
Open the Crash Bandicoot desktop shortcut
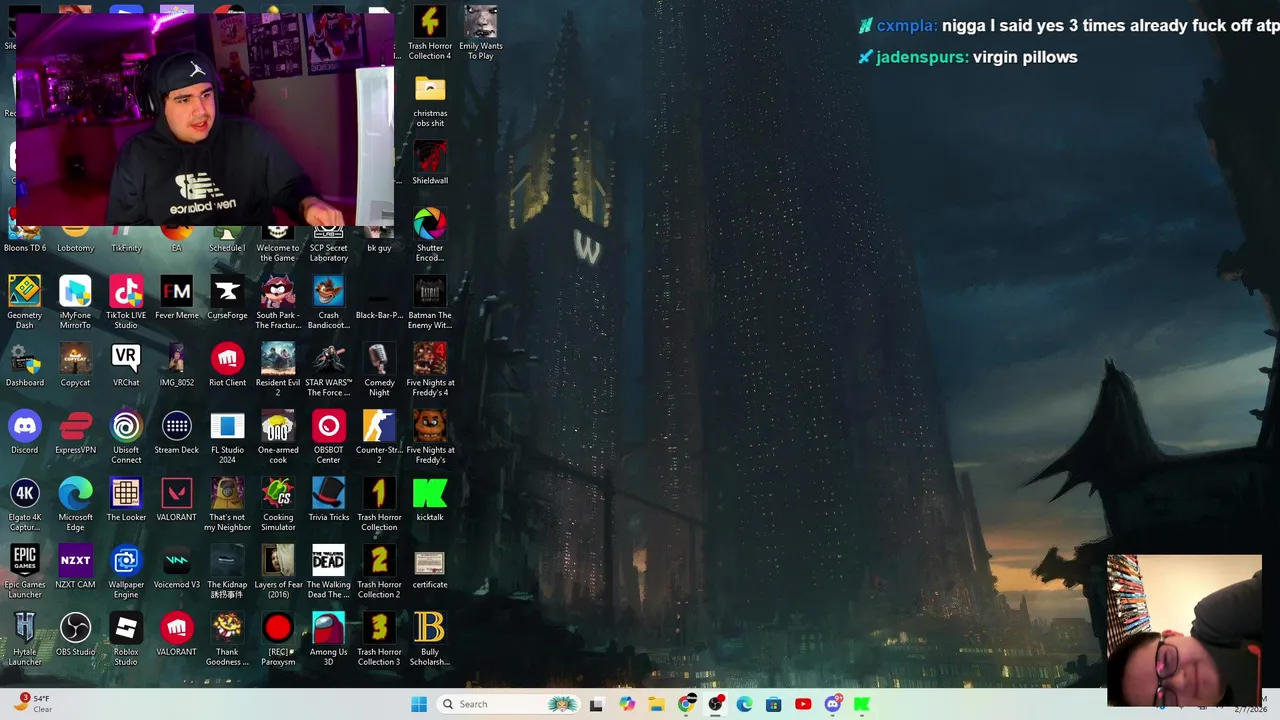[328, 302]
